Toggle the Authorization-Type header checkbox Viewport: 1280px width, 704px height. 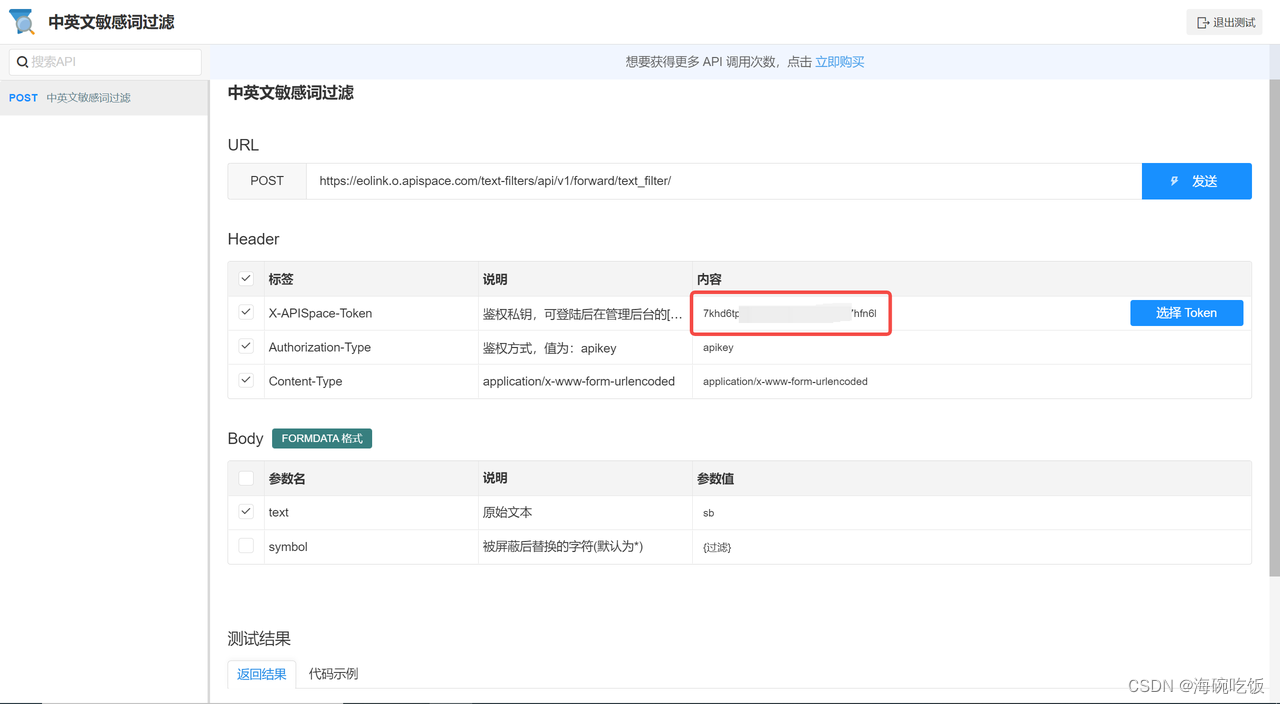pyautogui.click(x=246, y=347)
